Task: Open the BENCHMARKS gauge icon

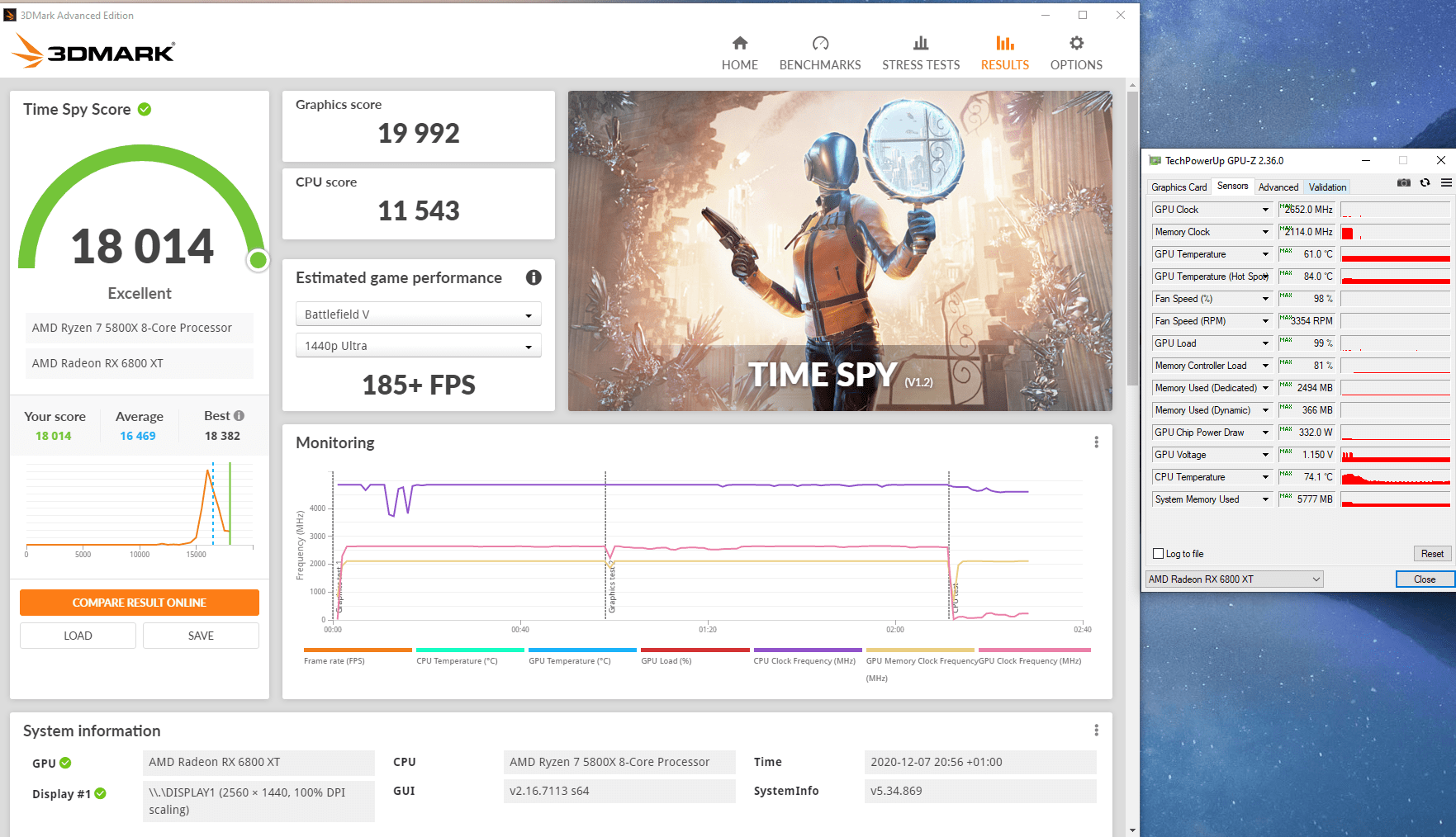Action: click(x=820, y=43)
